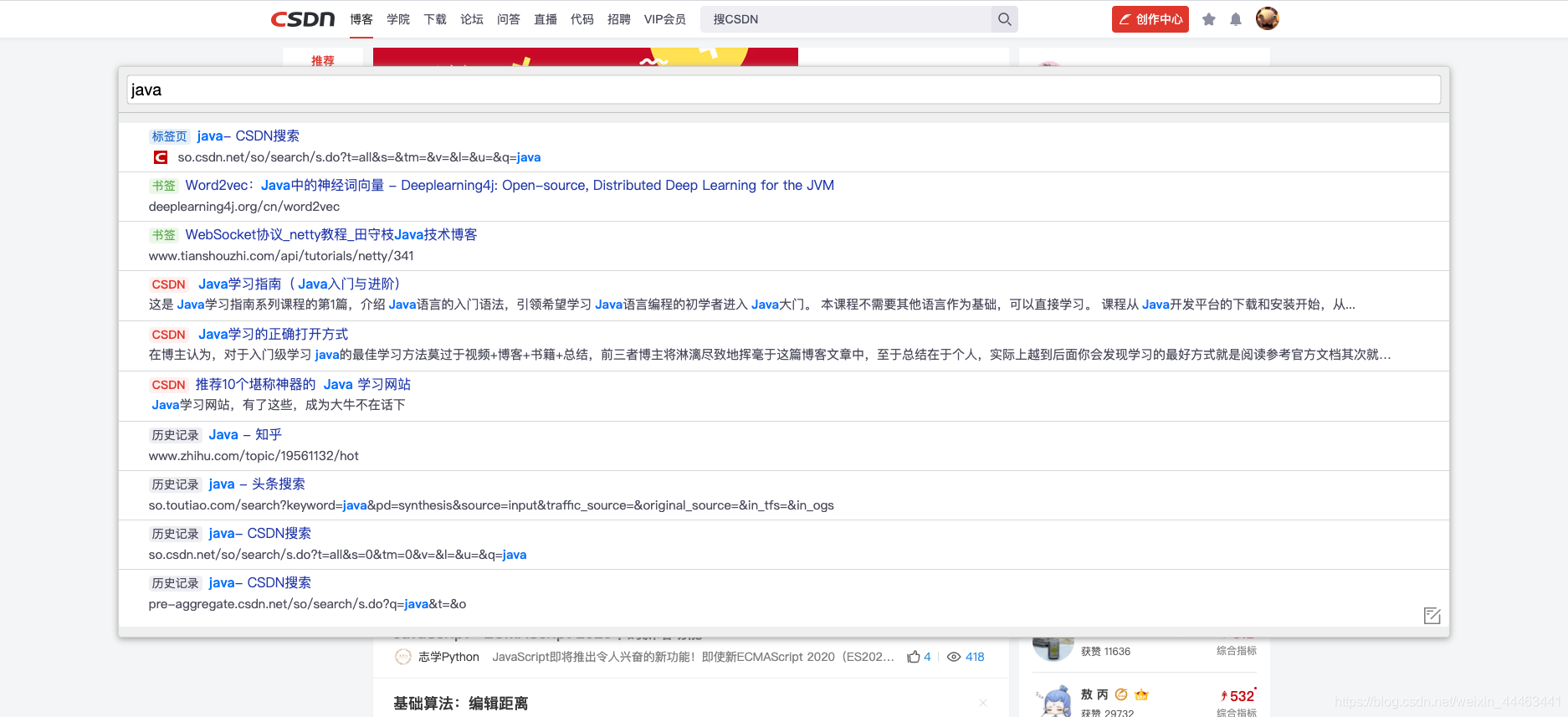Open the 直播 page
The width and height of the screenshot is (1568, 717).
point(546,19)
